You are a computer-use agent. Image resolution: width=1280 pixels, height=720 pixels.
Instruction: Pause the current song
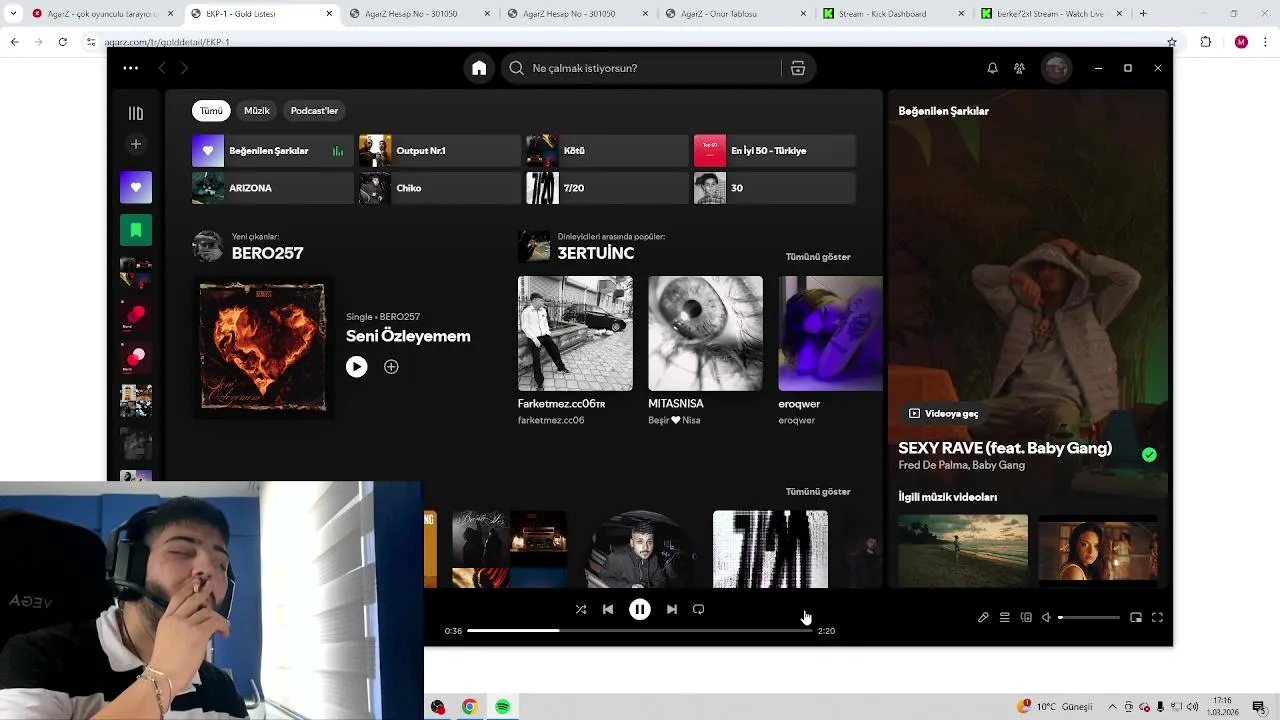click(x=640, y=609)
